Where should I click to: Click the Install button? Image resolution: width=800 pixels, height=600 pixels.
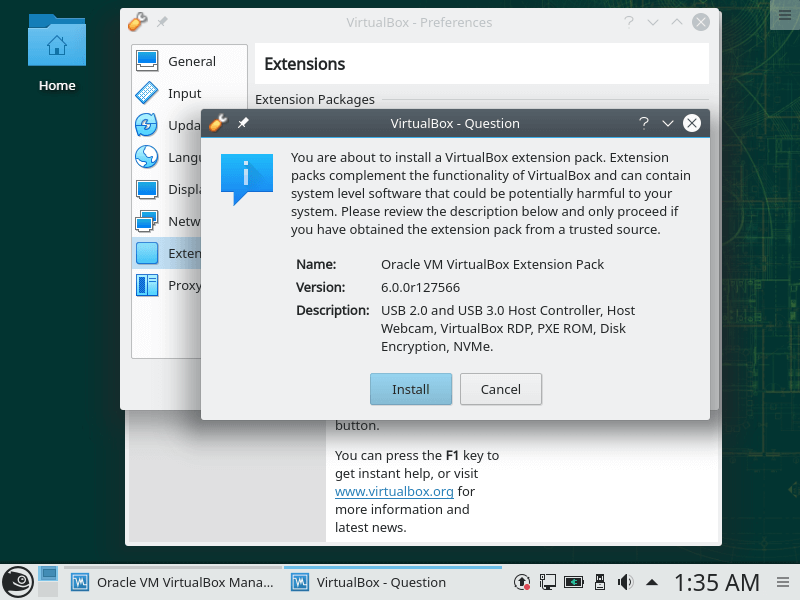[411, 389]
